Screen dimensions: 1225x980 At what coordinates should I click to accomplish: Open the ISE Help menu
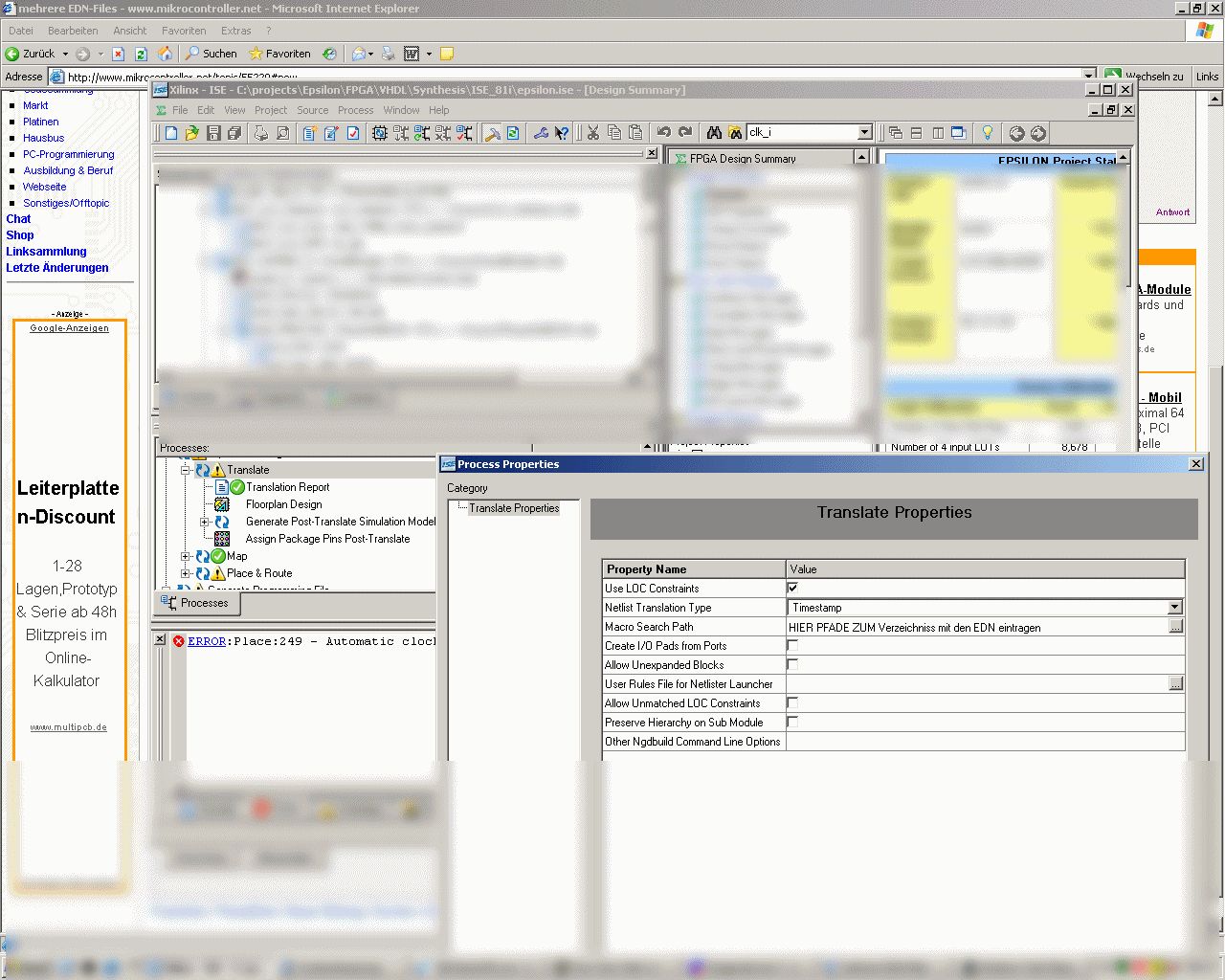[x=439, y=110]
